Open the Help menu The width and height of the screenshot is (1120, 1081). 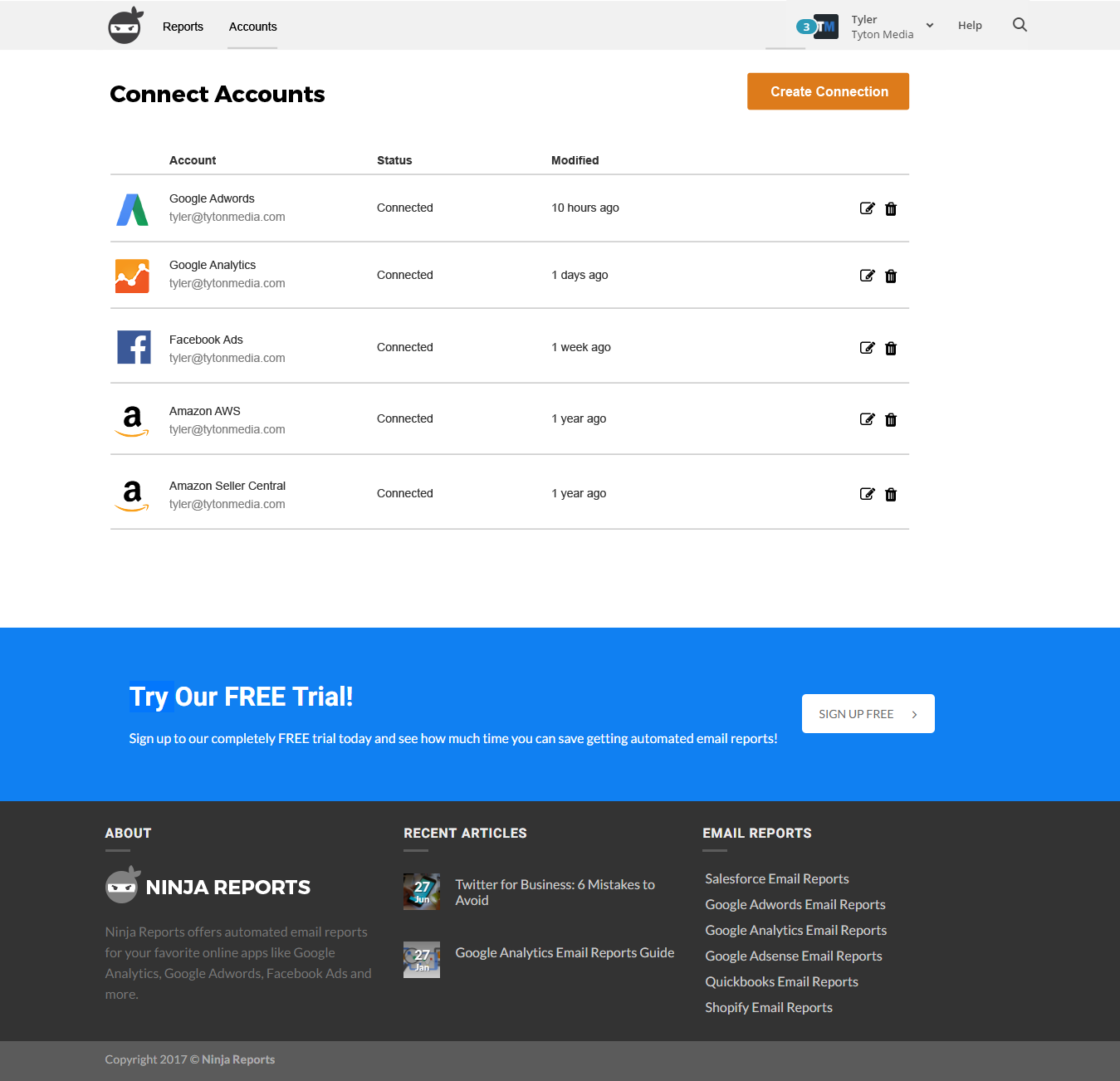point(970,26)
